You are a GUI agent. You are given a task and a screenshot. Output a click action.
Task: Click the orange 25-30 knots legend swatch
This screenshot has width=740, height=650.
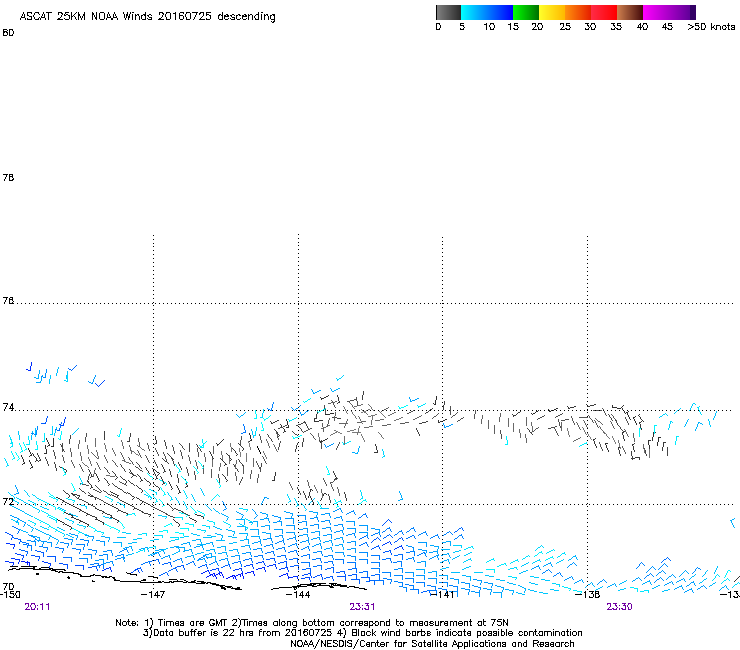click(x=578, y=12)
